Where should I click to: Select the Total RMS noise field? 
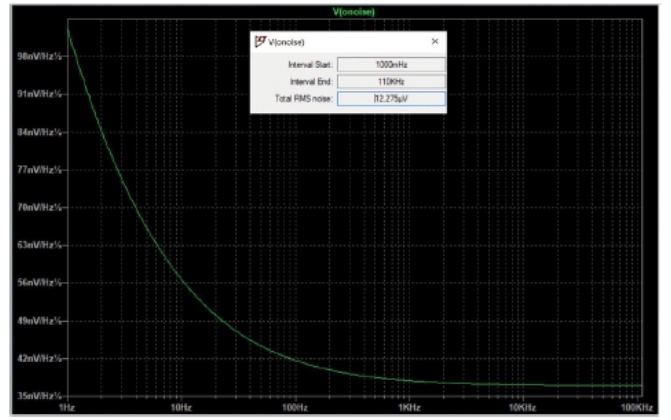tap(390, 98)
